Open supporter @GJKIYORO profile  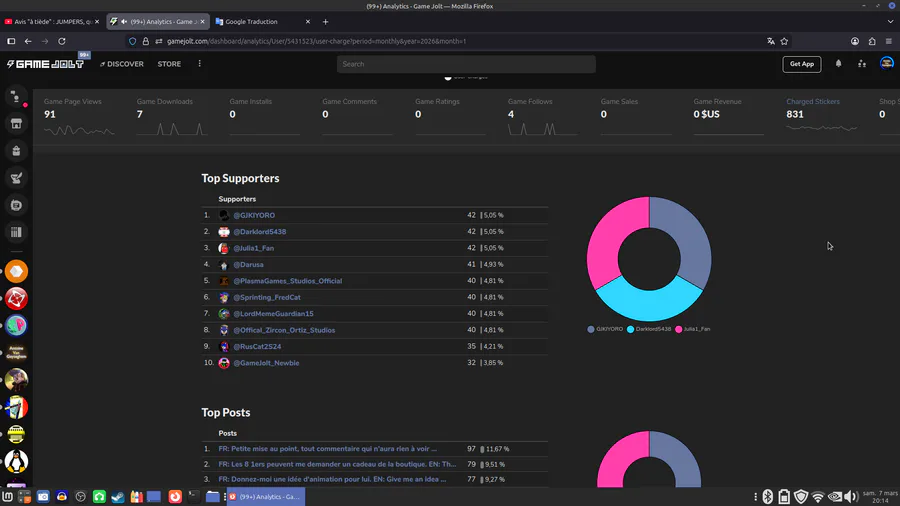point(254,215)
